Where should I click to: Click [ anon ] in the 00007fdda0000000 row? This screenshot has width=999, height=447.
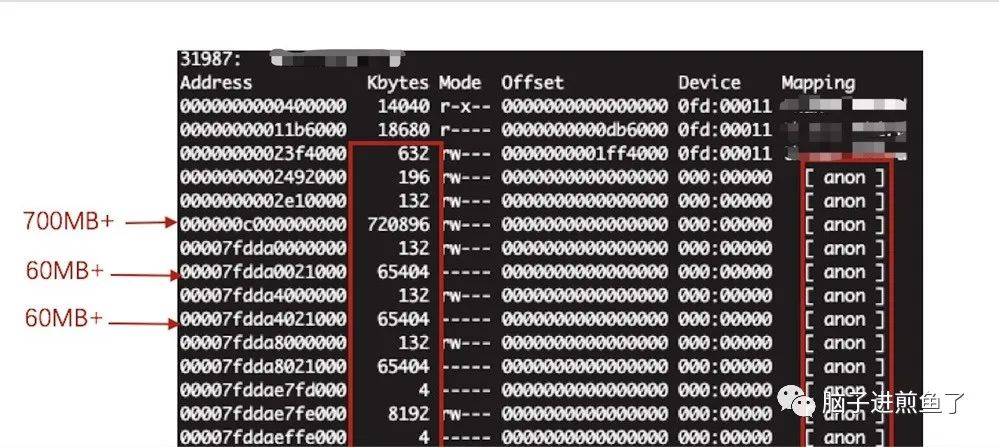[845, 248]
